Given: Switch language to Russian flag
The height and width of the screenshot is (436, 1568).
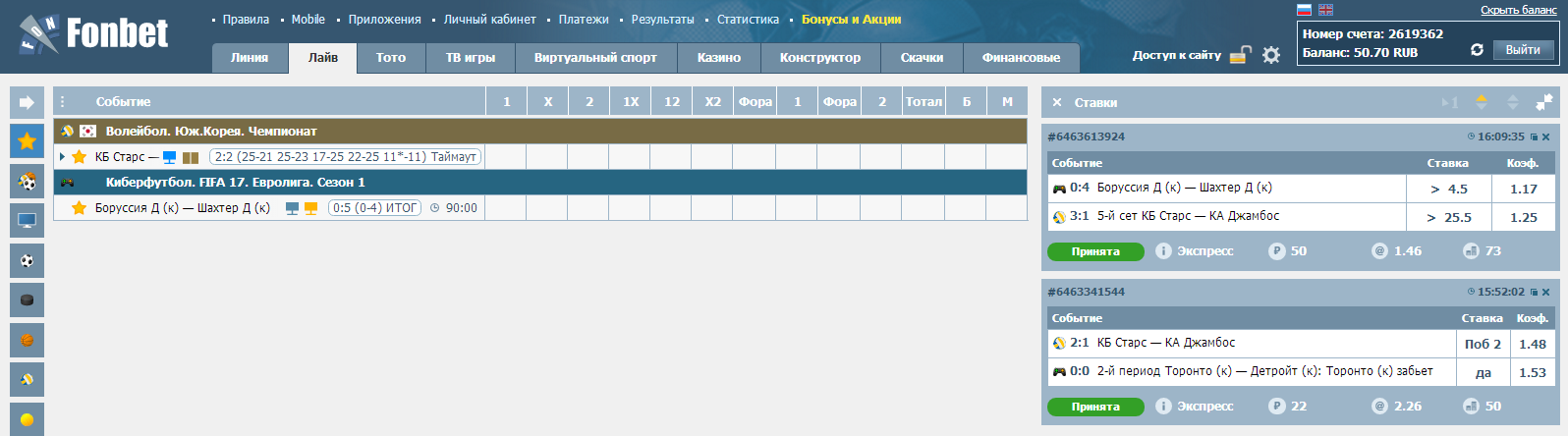Looking at the screenshot, I should click(1305, 10).
